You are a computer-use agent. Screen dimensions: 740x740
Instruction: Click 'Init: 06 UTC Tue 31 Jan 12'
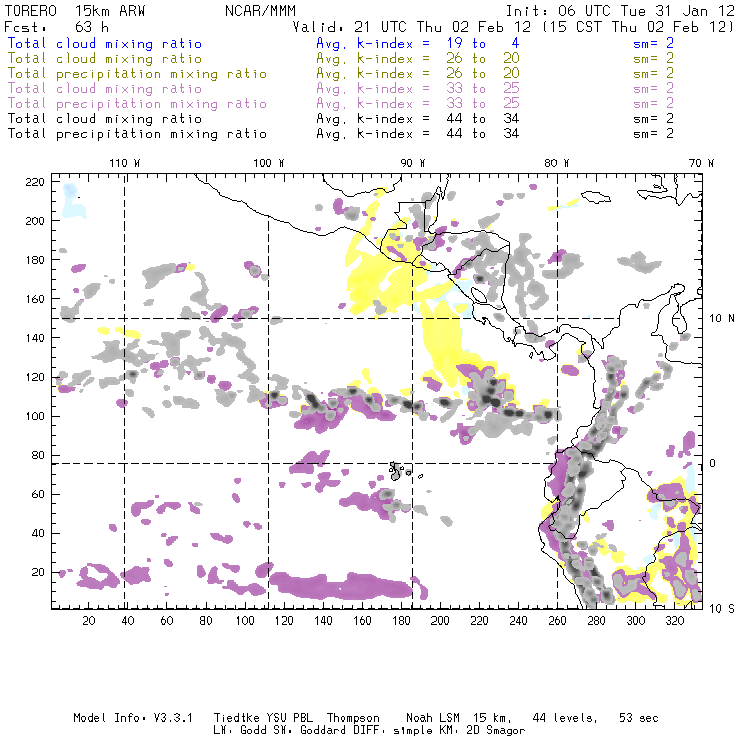[x=620, y=11]
